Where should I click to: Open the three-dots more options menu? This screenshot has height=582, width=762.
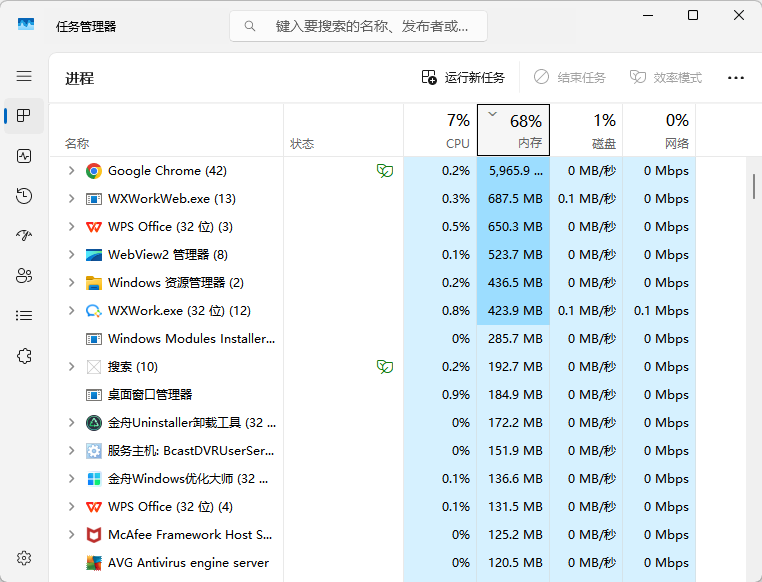click(x=736, y=78)
